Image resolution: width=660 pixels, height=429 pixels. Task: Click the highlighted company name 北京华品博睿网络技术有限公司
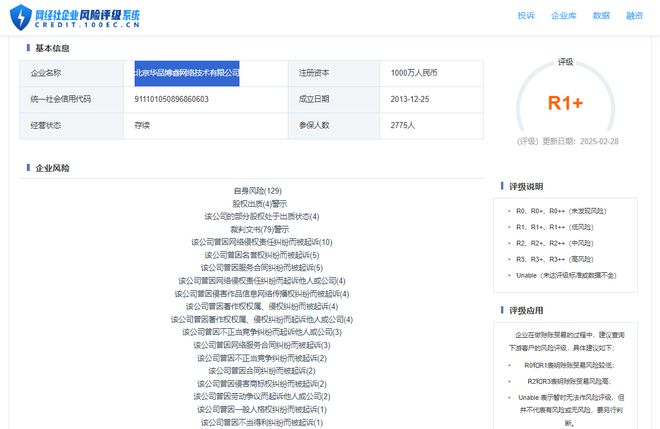tap(187, 73)
